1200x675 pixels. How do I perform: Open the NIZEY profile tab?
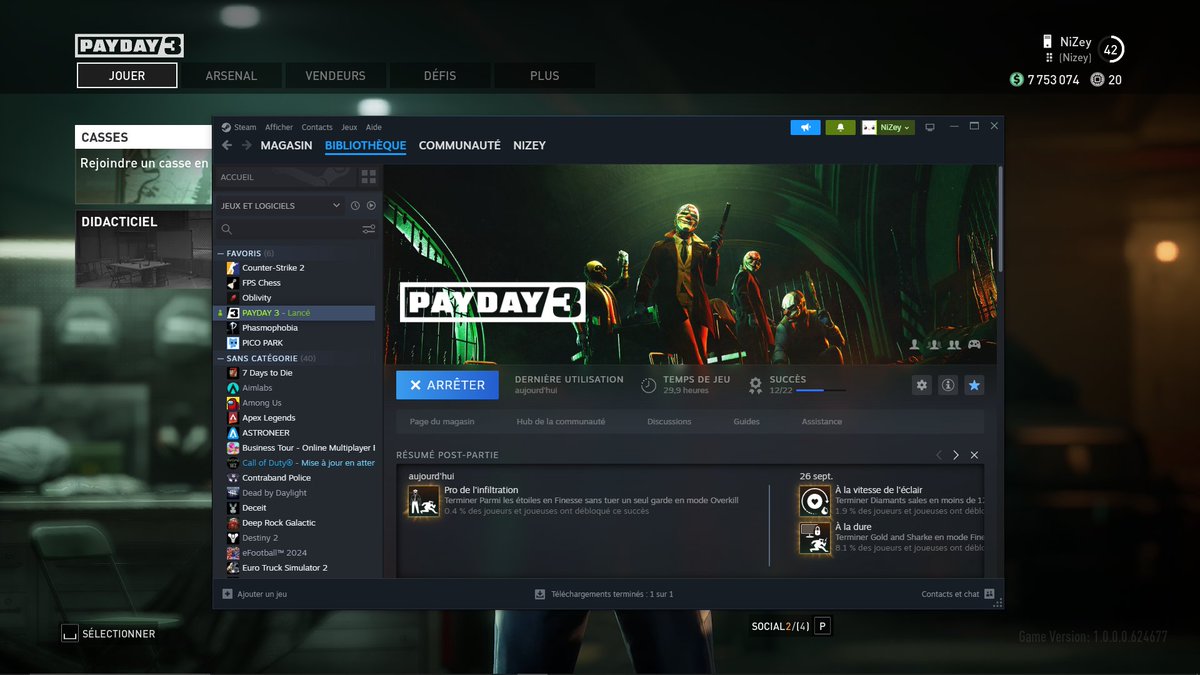(530, 145)
